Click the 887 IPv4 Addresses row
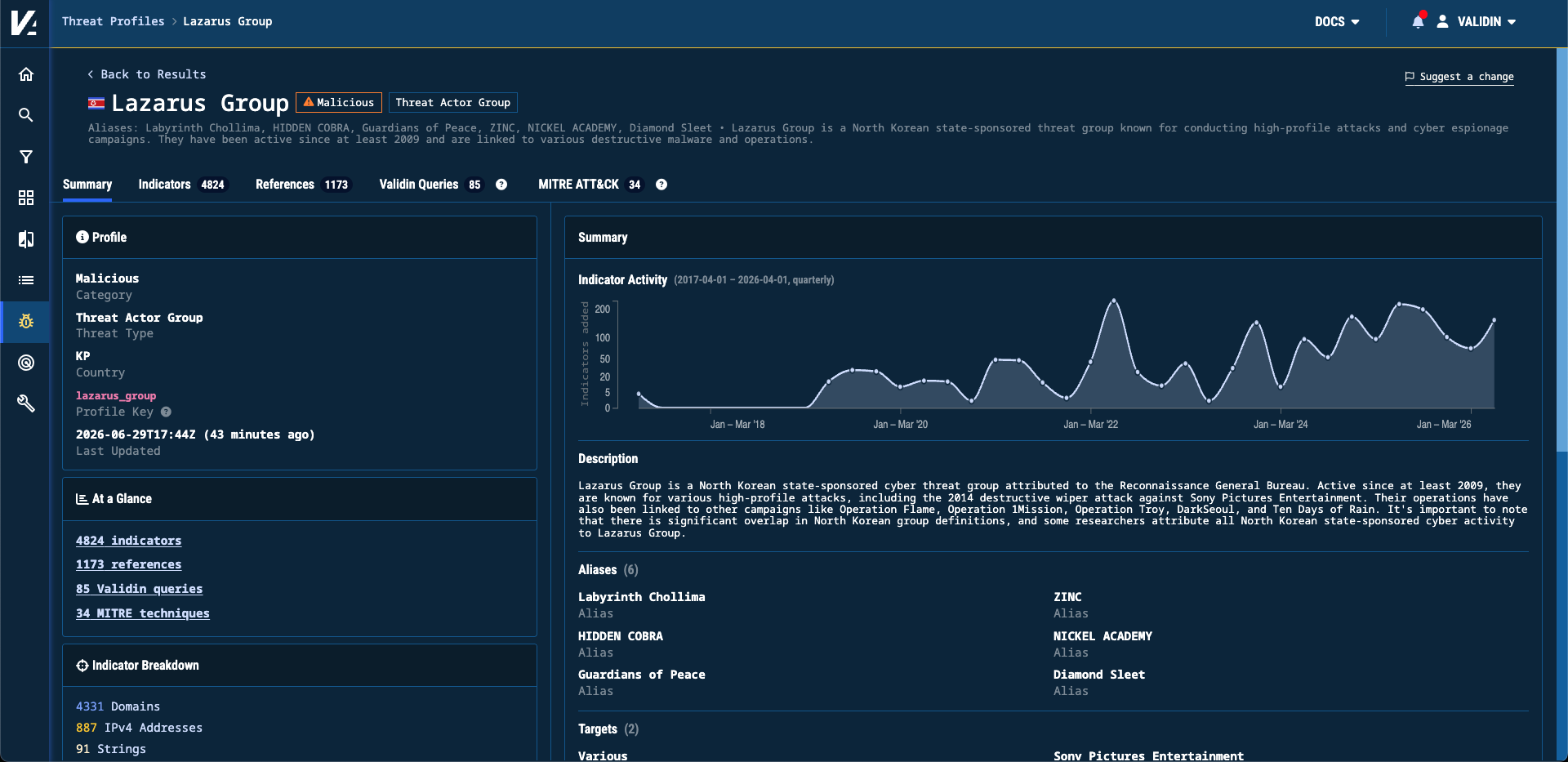 click(140, 728)
